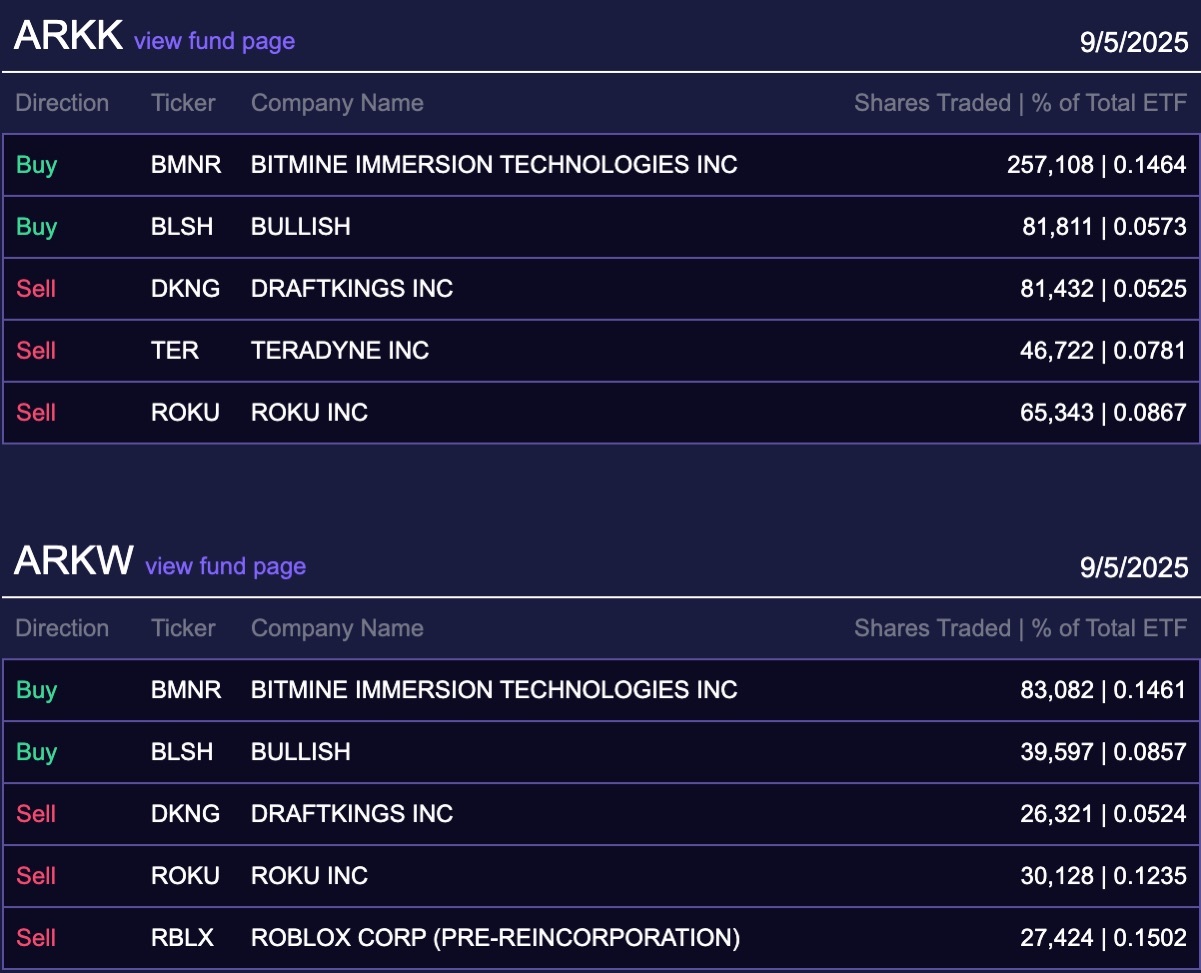
Task: Click the ARKW fund title
Action: click(x=73, y=561)
